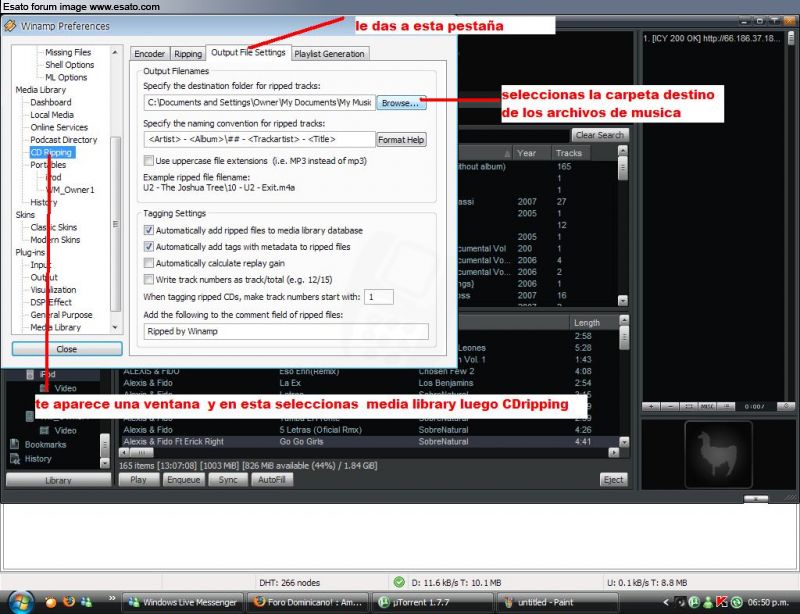Viewport: 800px width, 614px height.
Task: Click the Play button below track list
Action: pyautogui.click(x=138, y=479)
